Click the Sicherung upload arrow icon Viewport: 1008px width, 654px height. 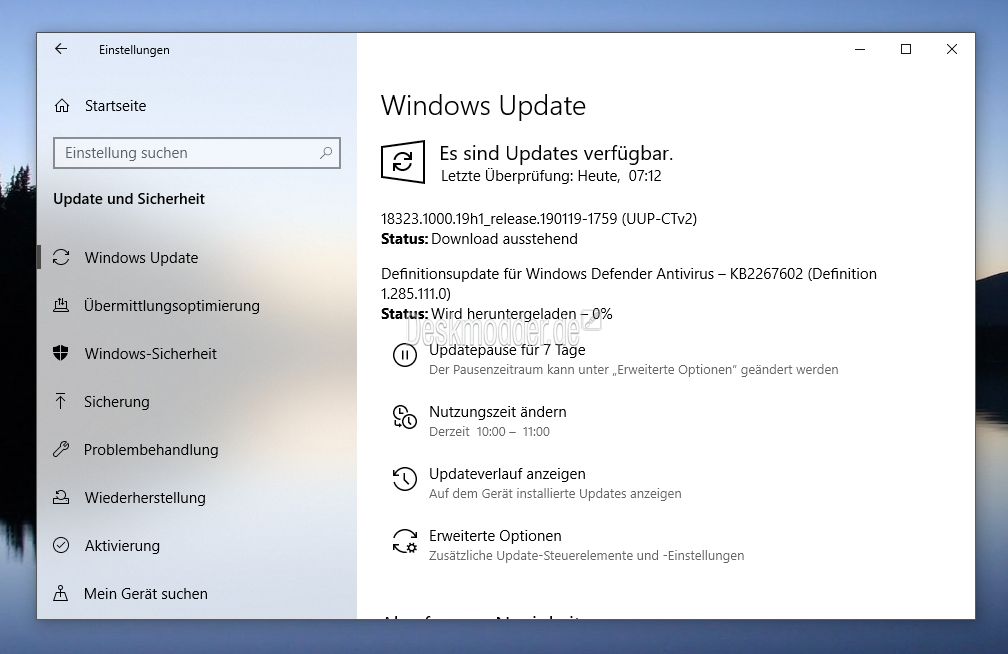pos(60,401)
